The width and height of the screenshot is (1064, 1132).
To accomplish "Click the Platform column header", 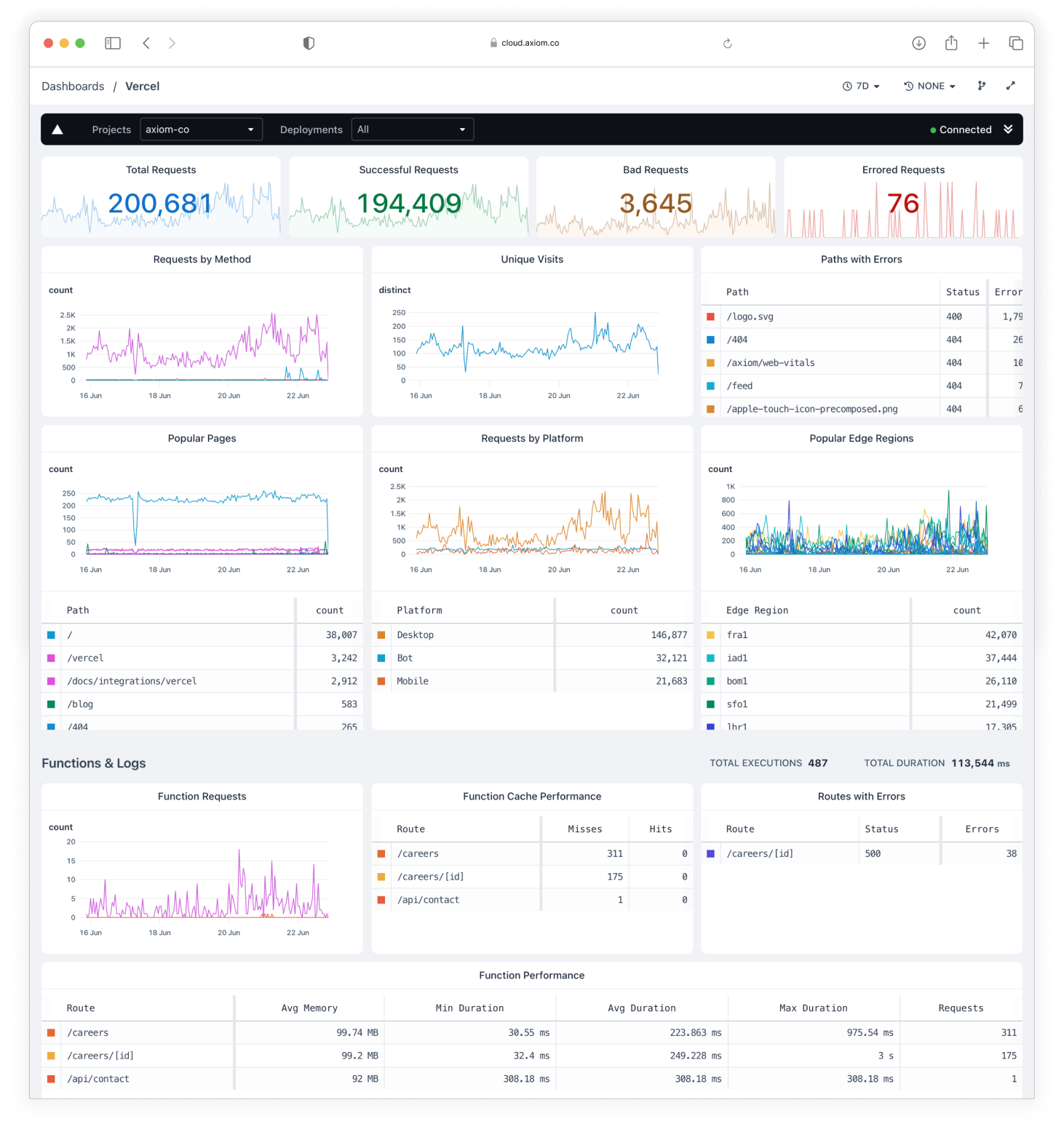I will point(419,610).
